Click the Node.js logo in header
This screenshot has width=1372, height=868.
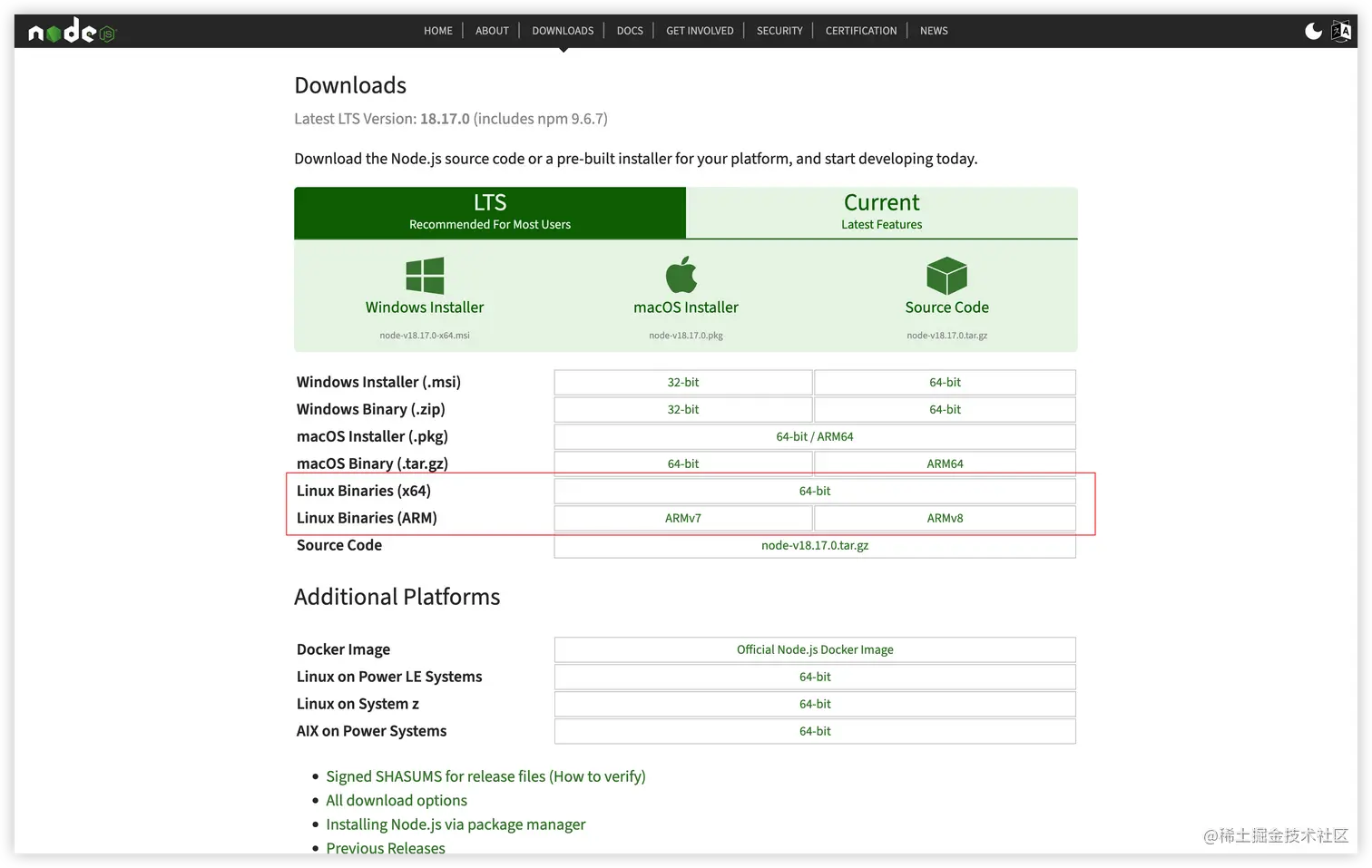point(72,32)
